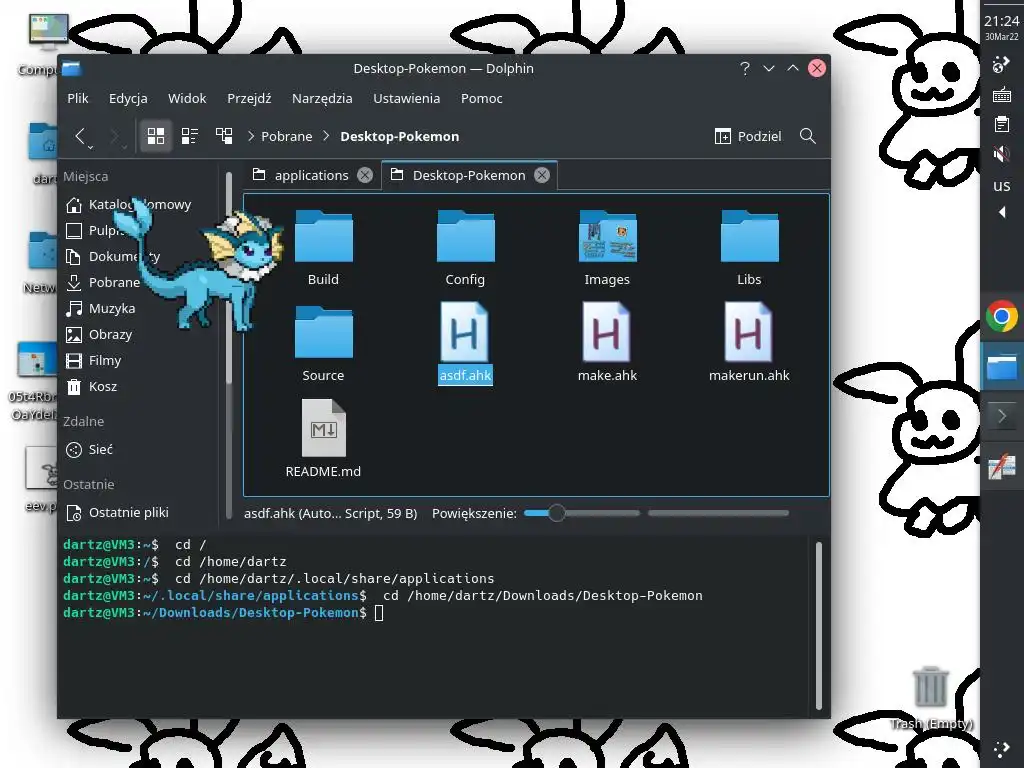Open Katalog domowy home entry

click(x=140, y=204)
